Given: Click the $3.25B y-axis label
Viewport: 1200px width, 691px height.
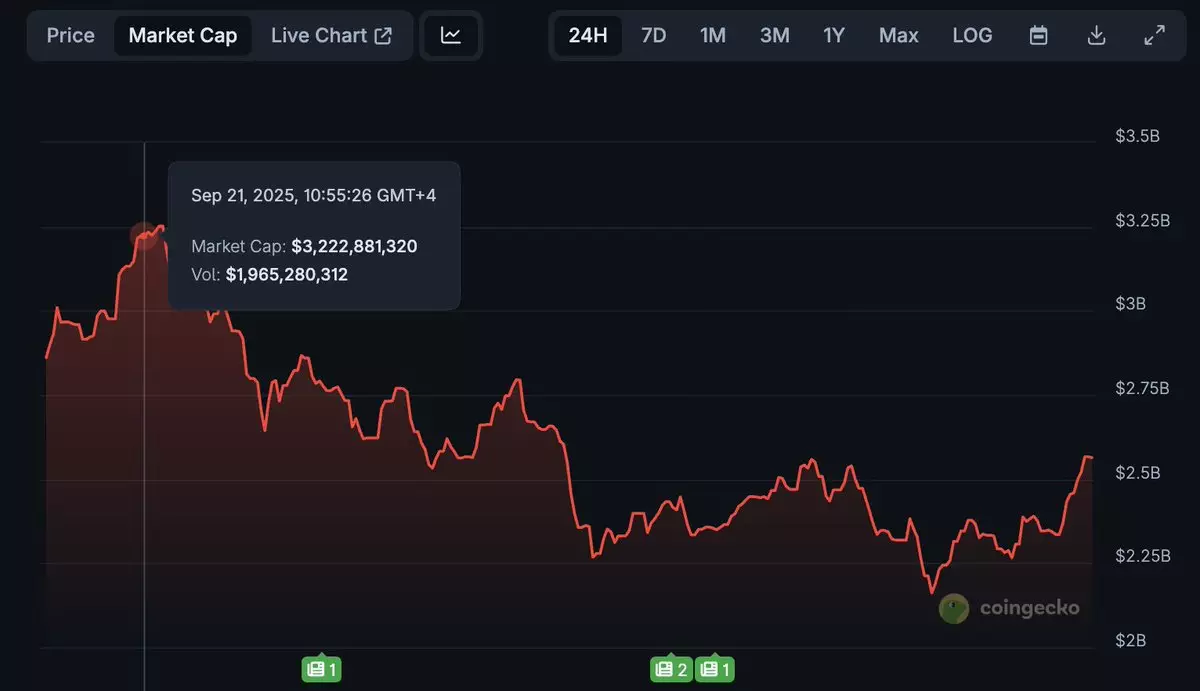Looking at the screenshot, I should pos(1142,220).
